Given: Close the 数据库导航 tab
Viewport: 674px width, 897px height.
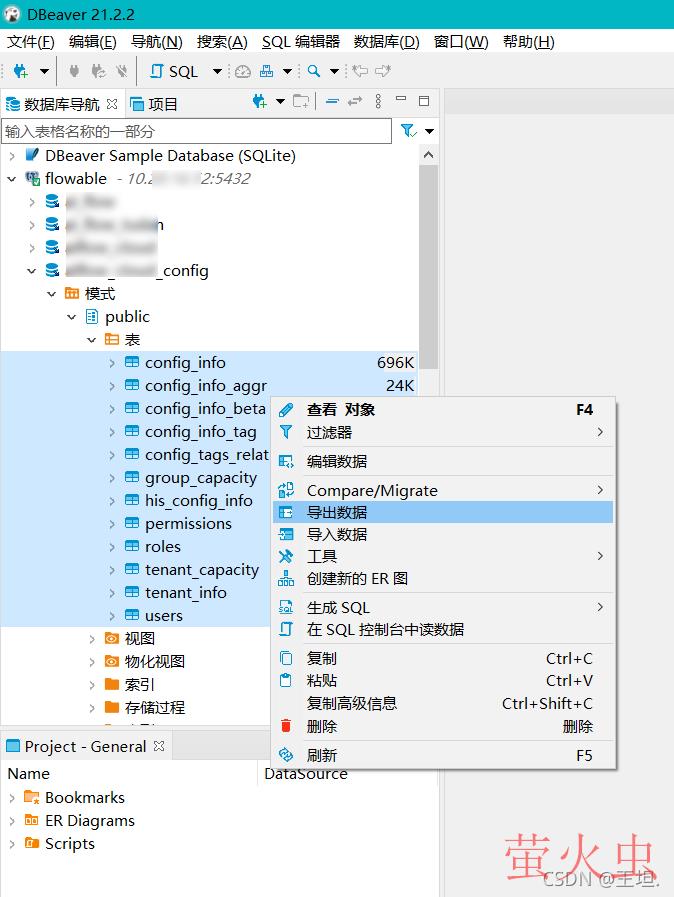Looking at the screenshot, I should click(x=112, y=104).
